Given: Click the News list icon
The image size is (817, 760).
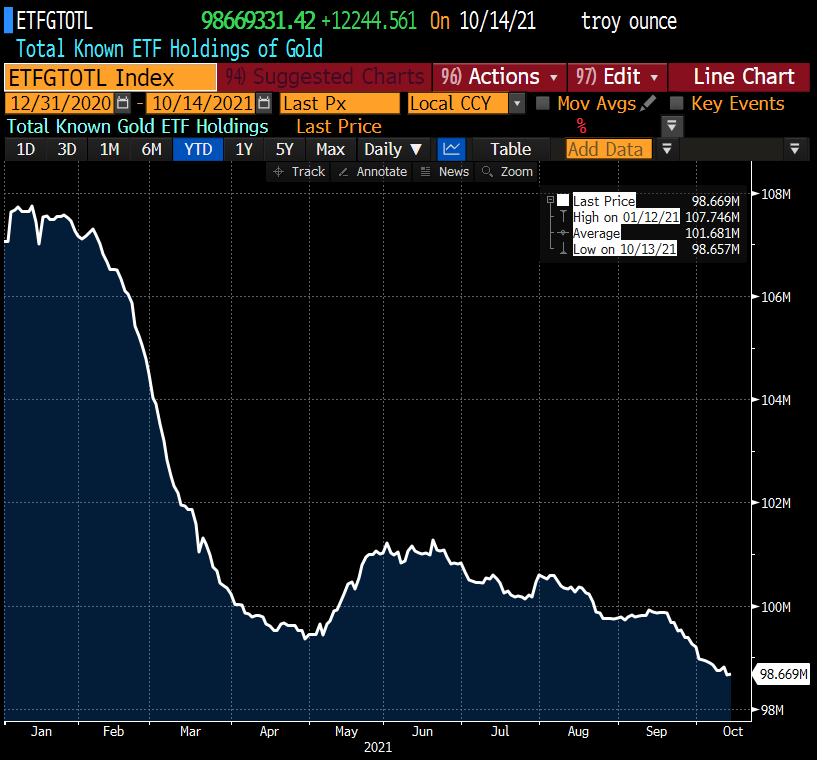Looking at the screenshot, I should click(x=426, y=172).
